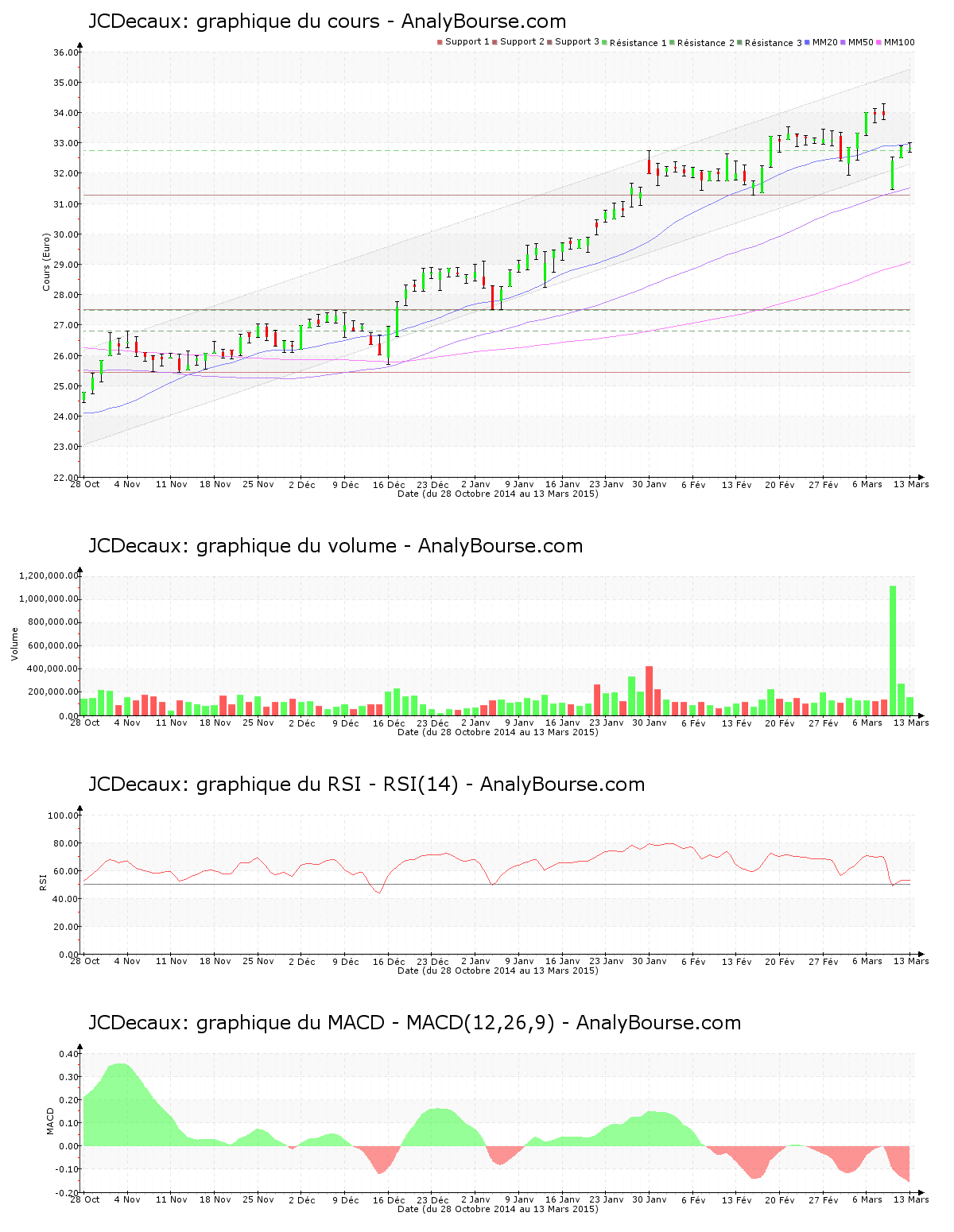Click the 33.00 value on price axis
This screenshot has width=954, height=1232.
(65, 144)
